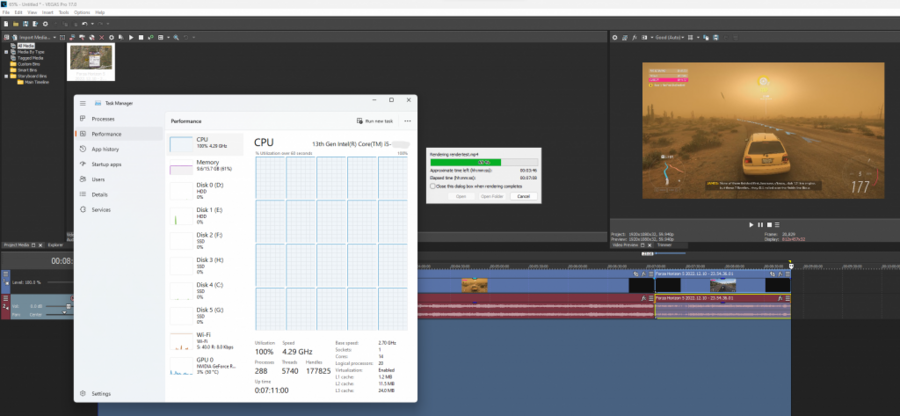The width and height of the screenshot is (900, 416).
Task: Select Forza Horizon 5 media thumbnail
Action: (91, 61)
